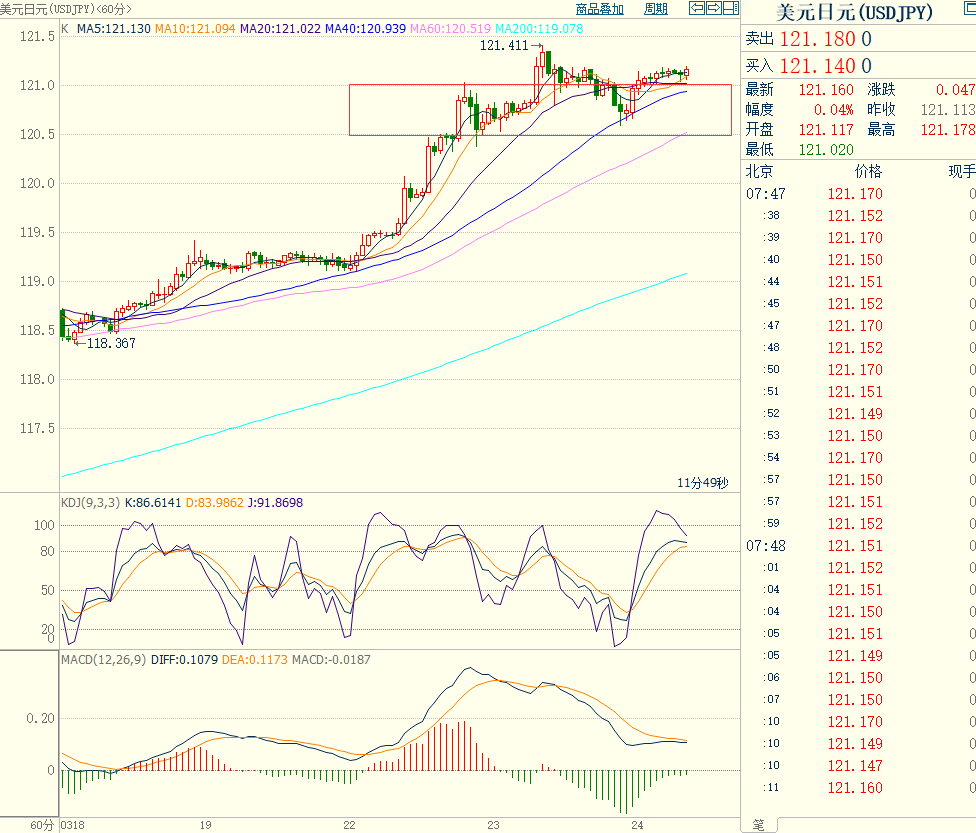Click the KDJ(9,3,3) indicator title
Image resolution: width=976 pixels, height=833 pixels.
(90, 502)
